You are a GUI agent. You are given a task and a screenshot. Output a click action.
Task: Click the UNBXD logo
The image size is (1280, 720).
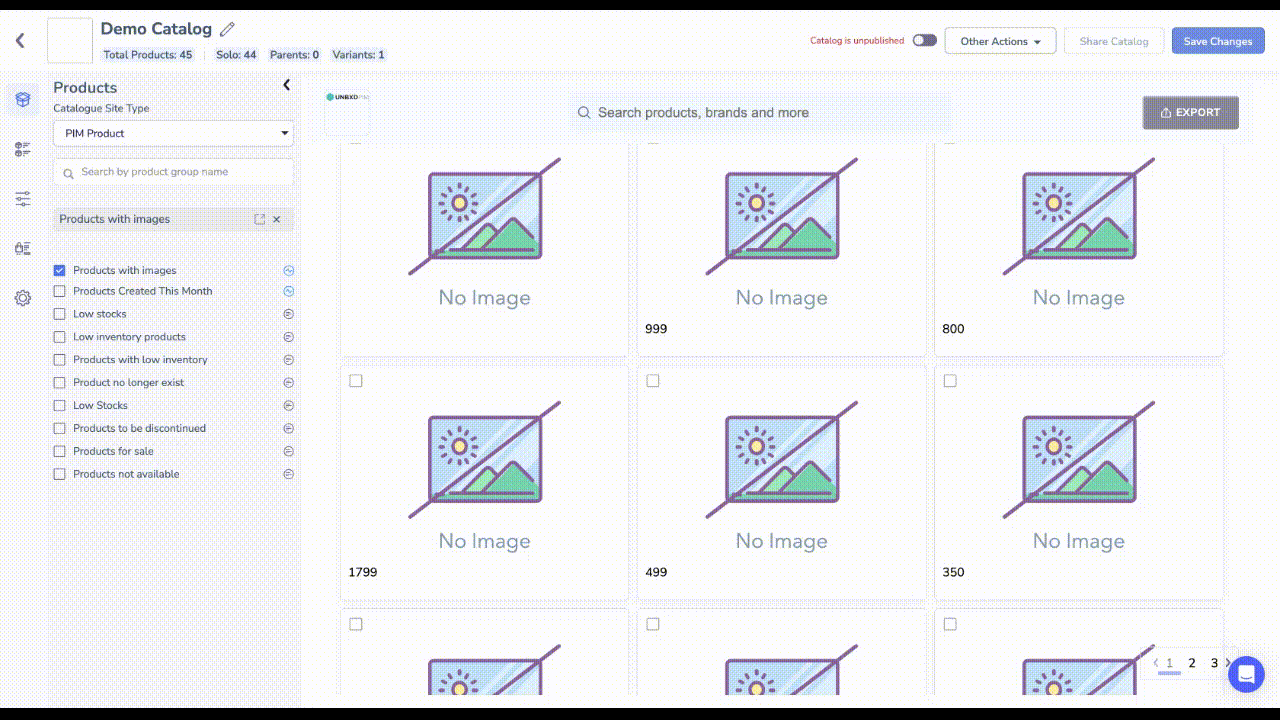347,97
